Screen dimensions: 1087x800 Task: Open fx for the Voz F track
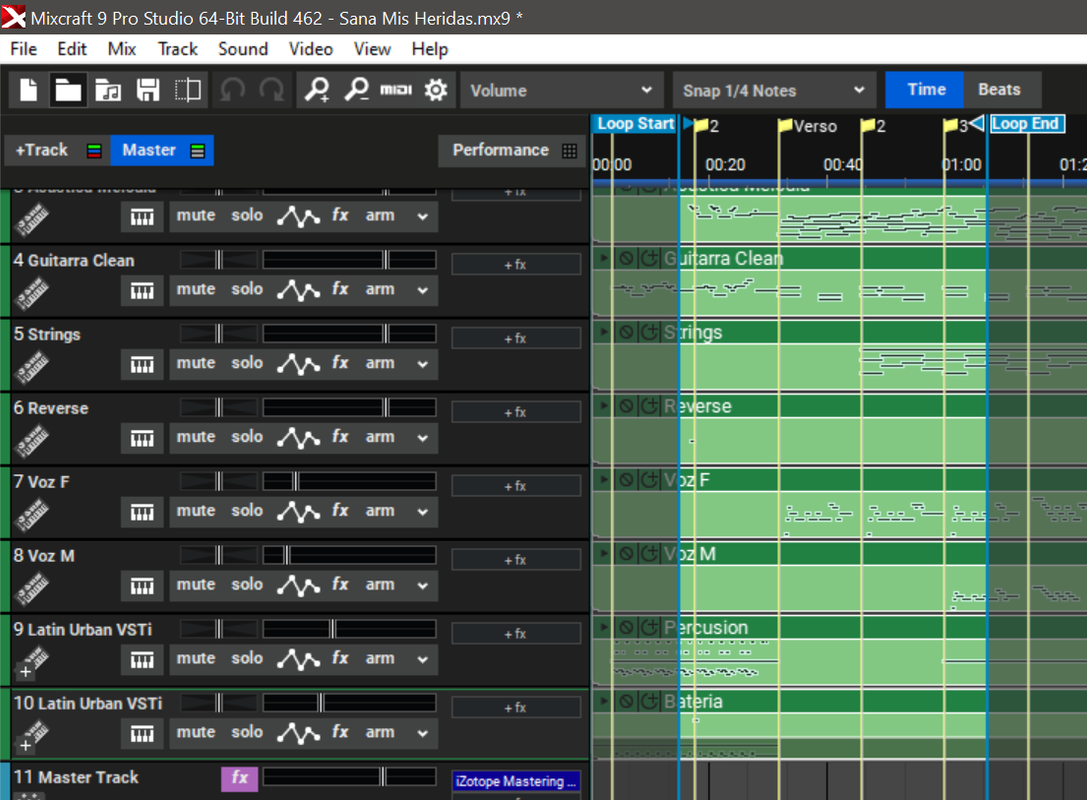[340, 510]
